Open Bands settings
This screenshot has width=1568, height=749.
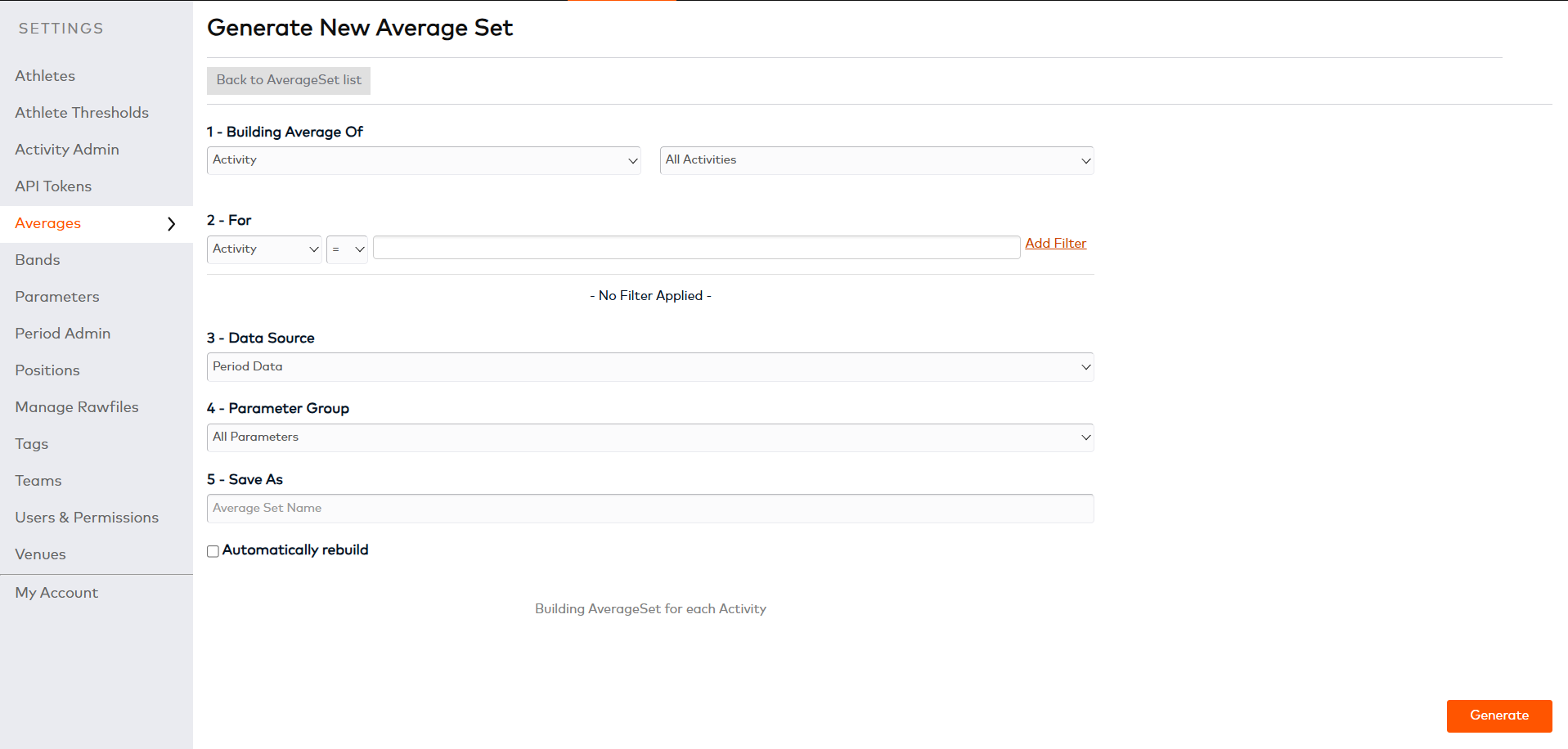38,260
